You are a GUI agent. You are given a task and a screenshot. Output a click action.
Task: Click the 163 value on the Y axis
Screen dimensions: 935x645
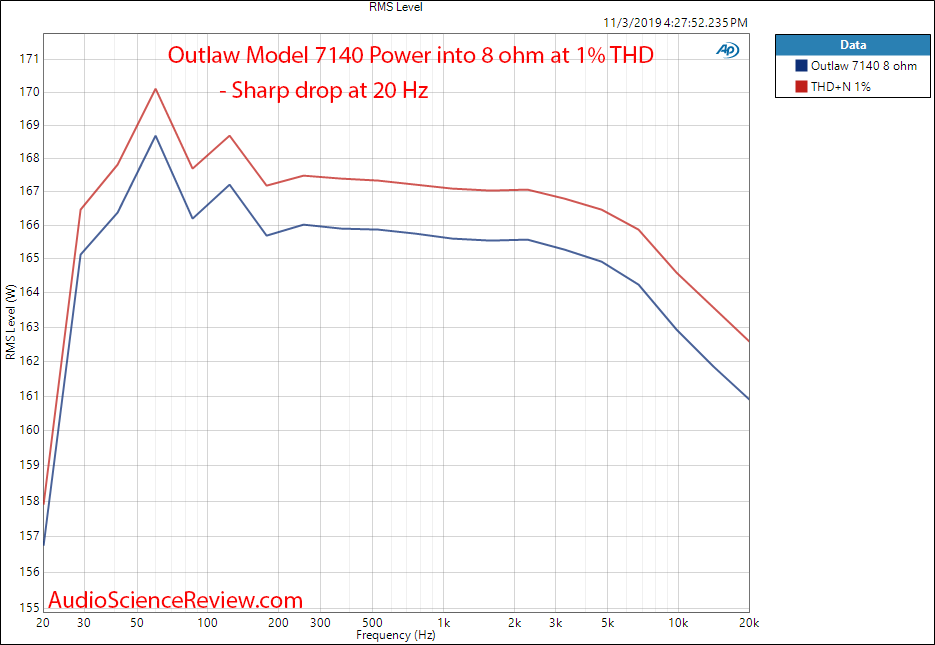(x=30, y=327)
